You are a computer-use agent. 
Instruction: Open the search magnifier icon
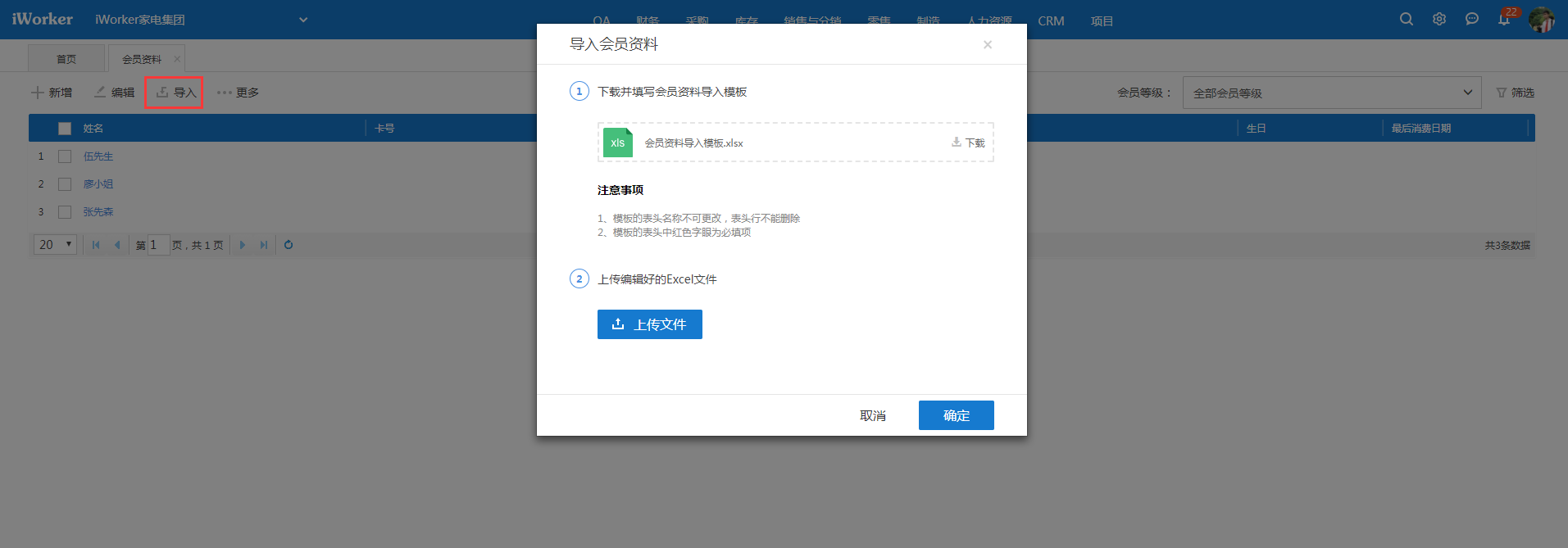click(1407, 19)
